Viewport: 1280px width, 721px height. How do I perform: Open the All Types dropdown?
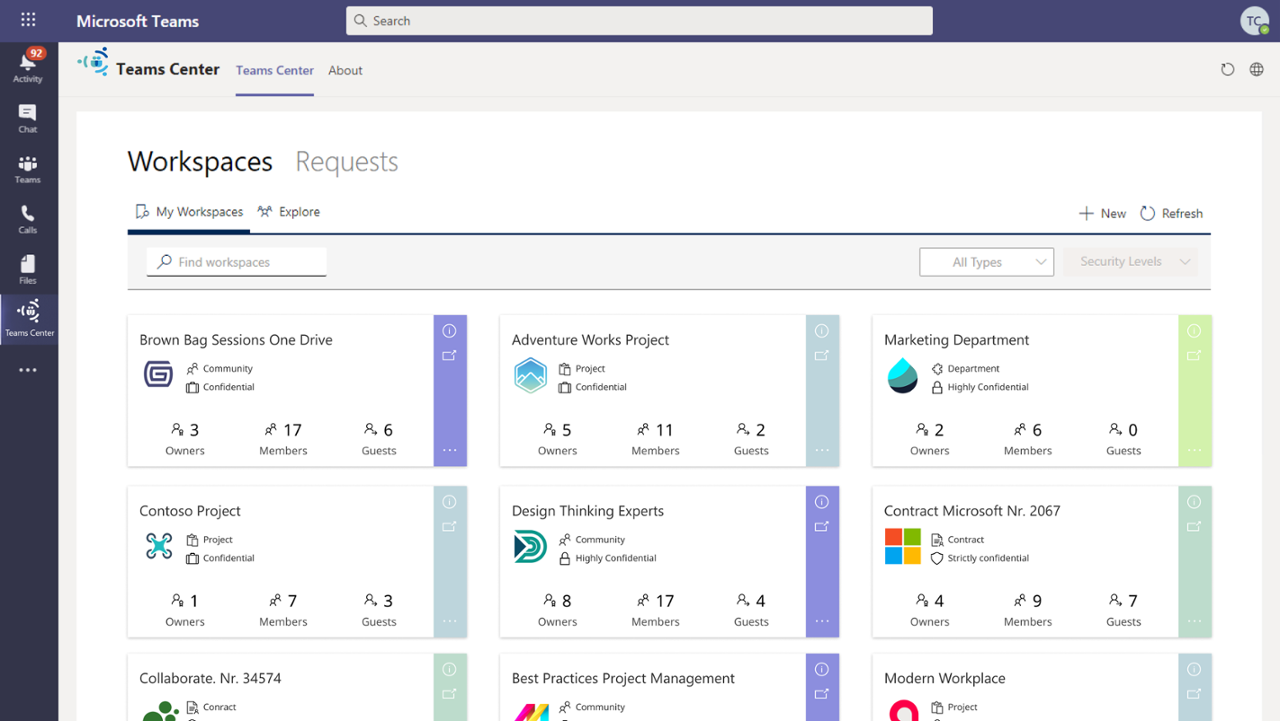click(x=986, y=261)
